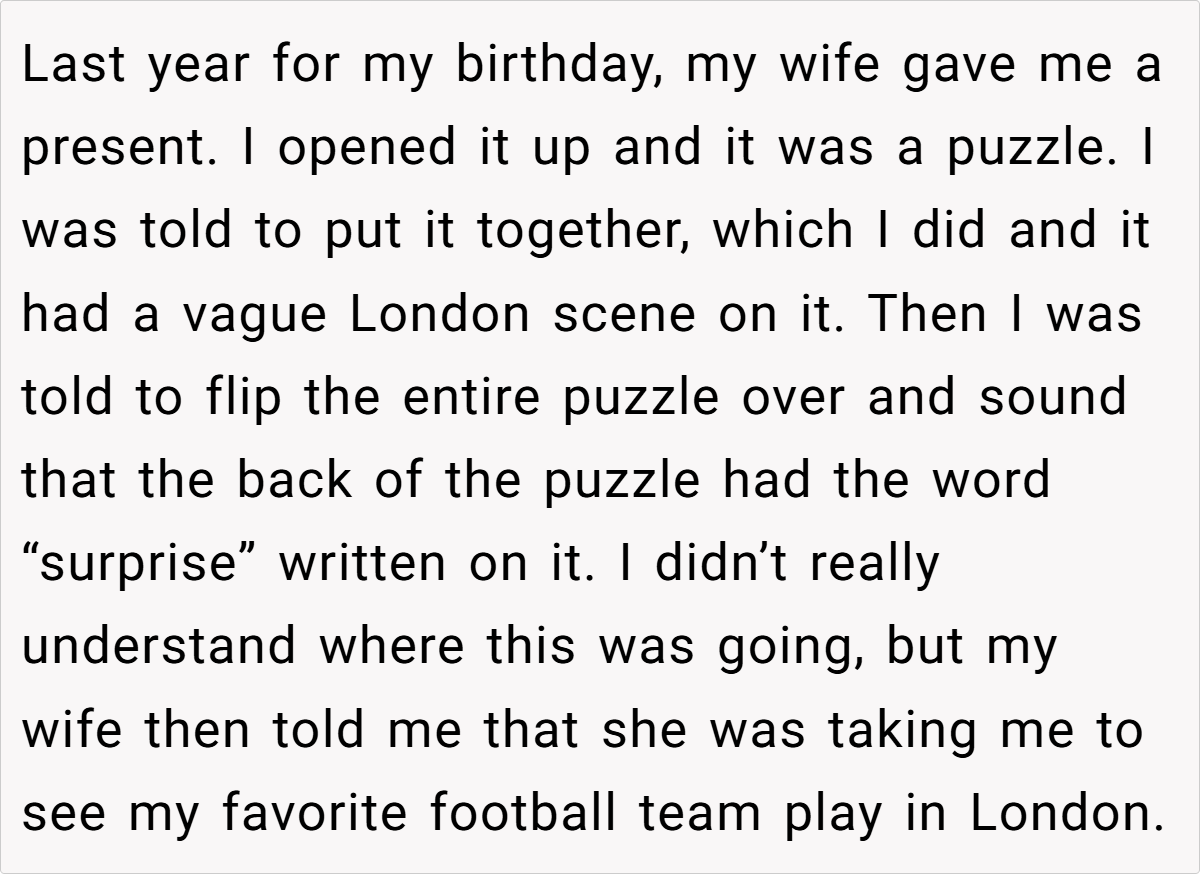Viewport: 1200px width, 874px height.
Task: Click on the word "sound"
Action: click(1052, 397)
